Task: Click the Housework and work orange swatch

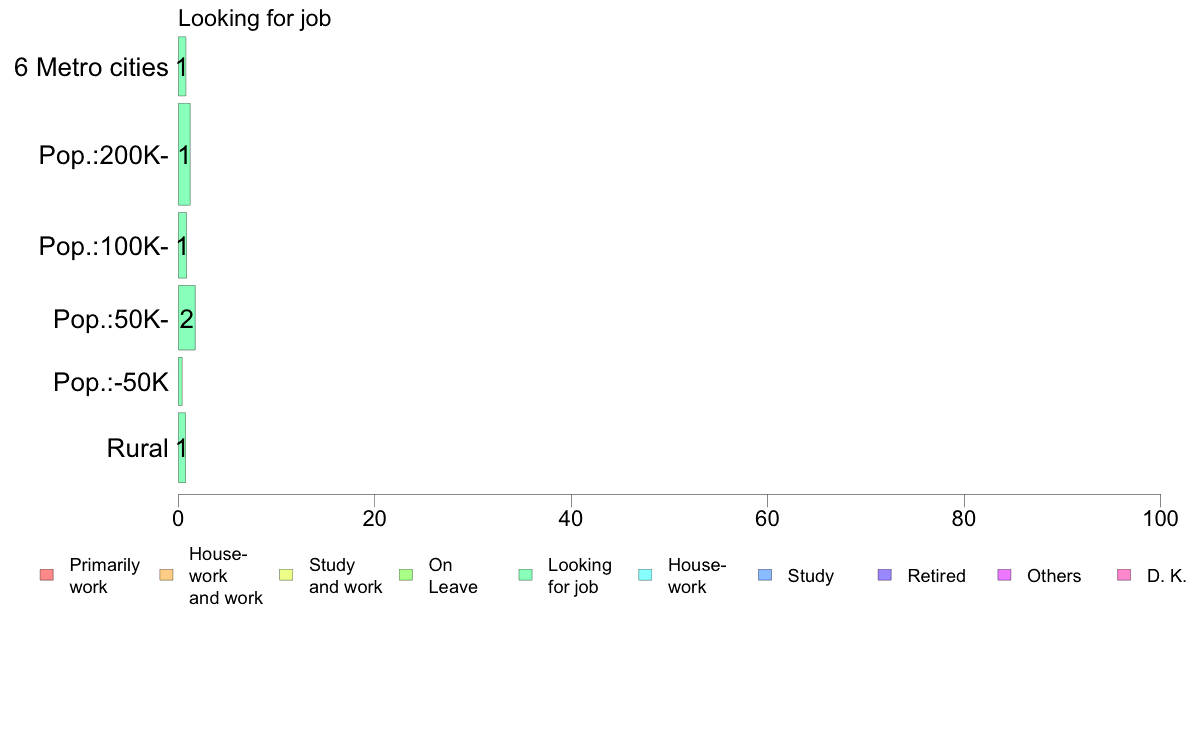Action: click(167, 575)
